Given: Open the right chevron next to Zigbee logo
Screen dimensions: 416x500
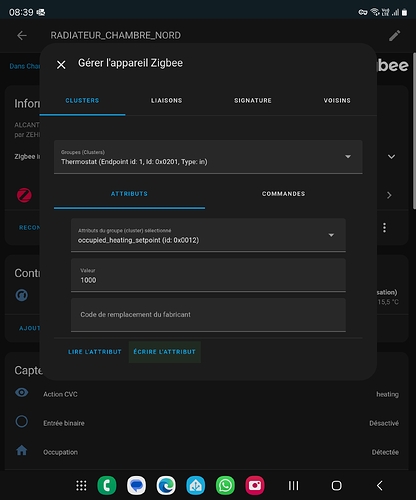Looking at the screenshot, I should [x=389, y=195].
